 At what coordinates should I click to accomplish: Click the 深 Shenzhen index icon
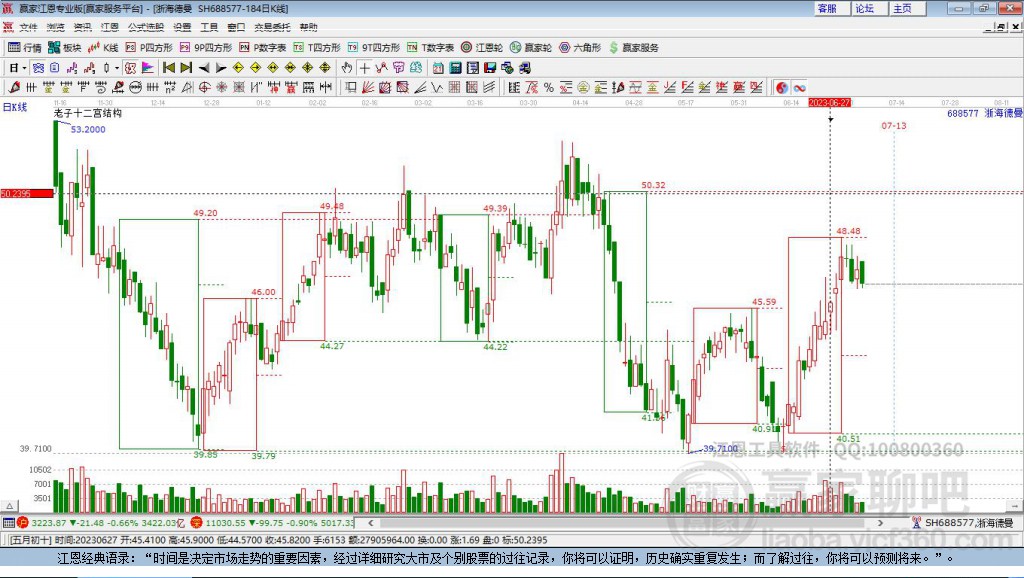(x=197, y=522)
